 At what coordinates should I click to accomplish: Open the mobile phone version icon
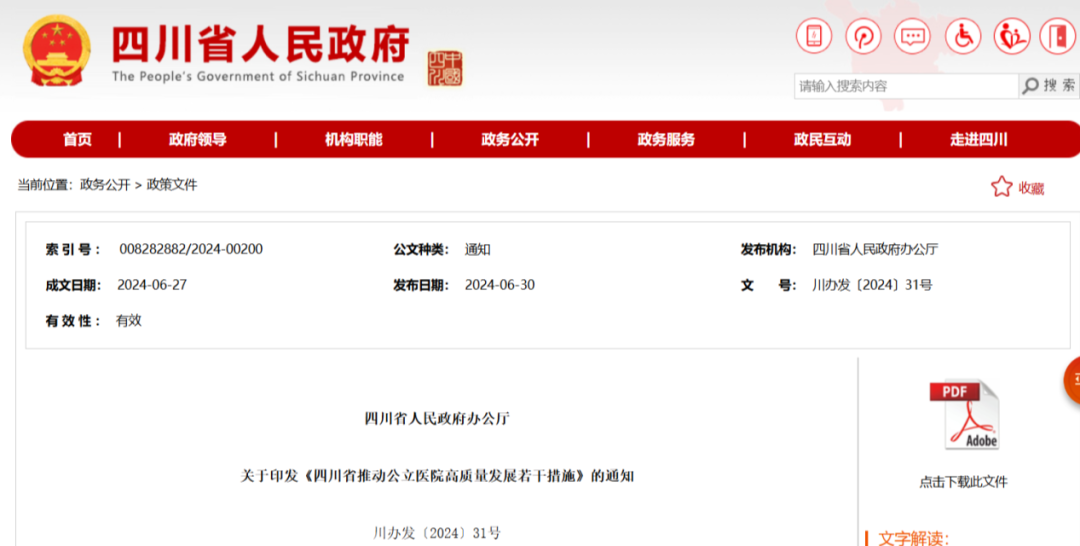(813, 36)
